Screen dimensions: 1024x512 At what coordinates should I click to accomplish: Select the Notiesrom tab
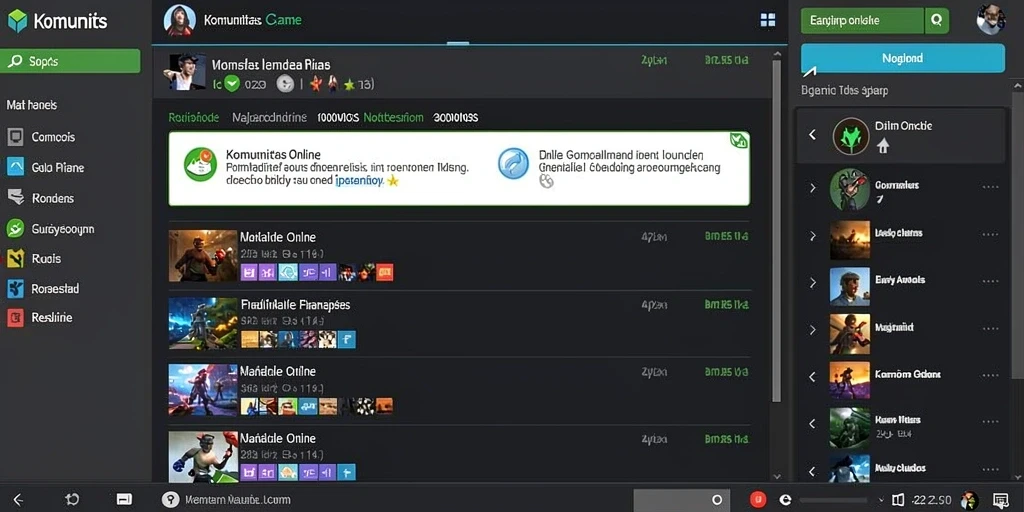pyautogui.click(x=393, y=118)
